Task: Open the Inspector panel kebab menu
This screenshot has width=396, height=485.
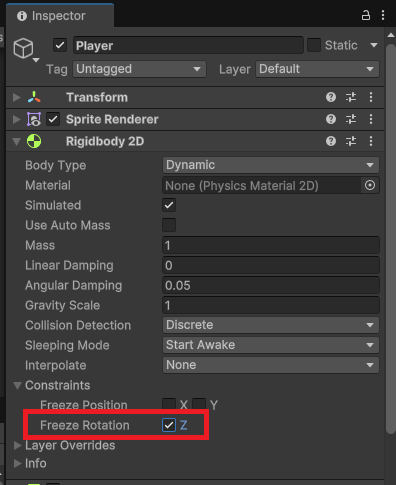Action: tap(383, 15)
